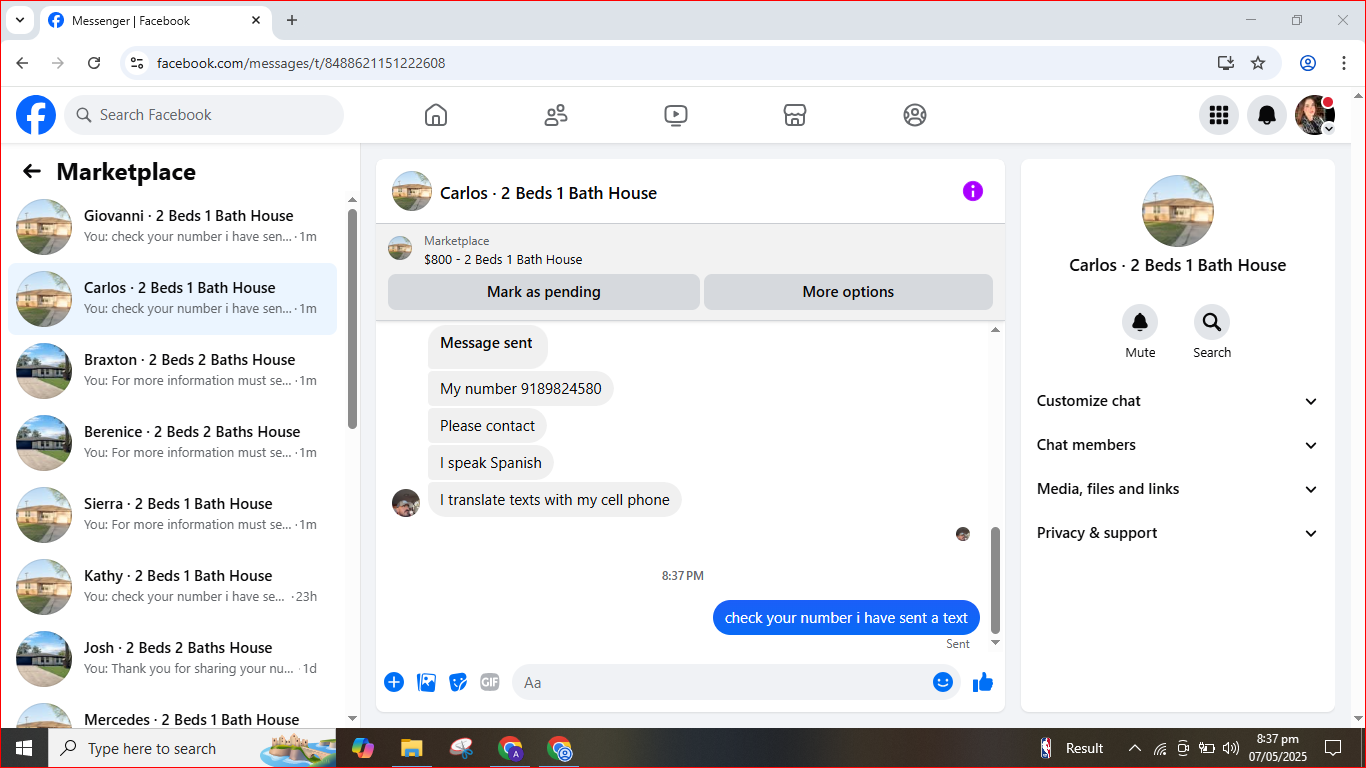Open Copilot from the taskbar
The image size is (1366, 768).
(x=362, y=748)
